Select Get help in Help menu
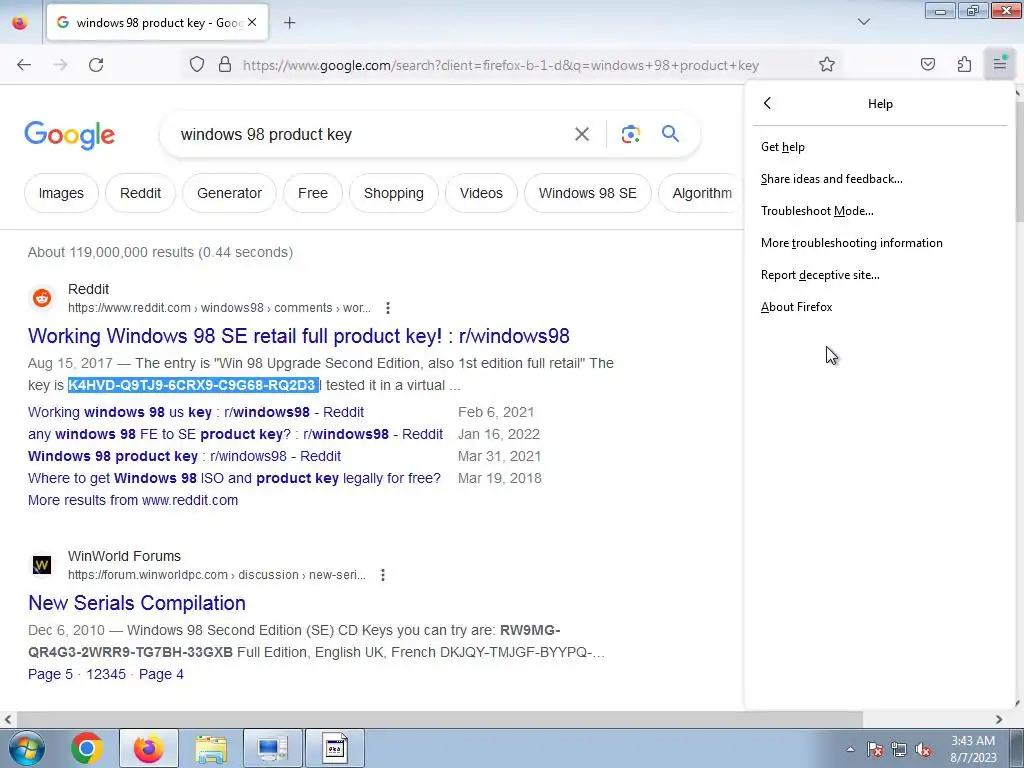Screen dimensions: 1024x768 pyautogui.click(x=880, y=147)
